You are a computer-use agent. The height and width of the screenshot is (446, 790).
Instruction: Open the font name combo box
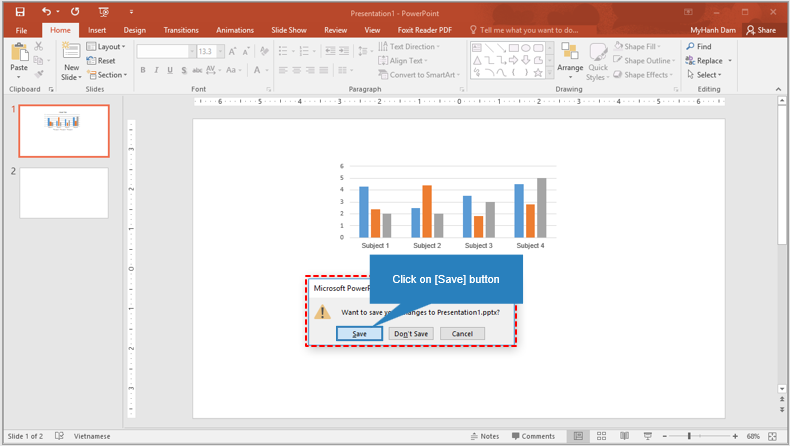(166, 51)
